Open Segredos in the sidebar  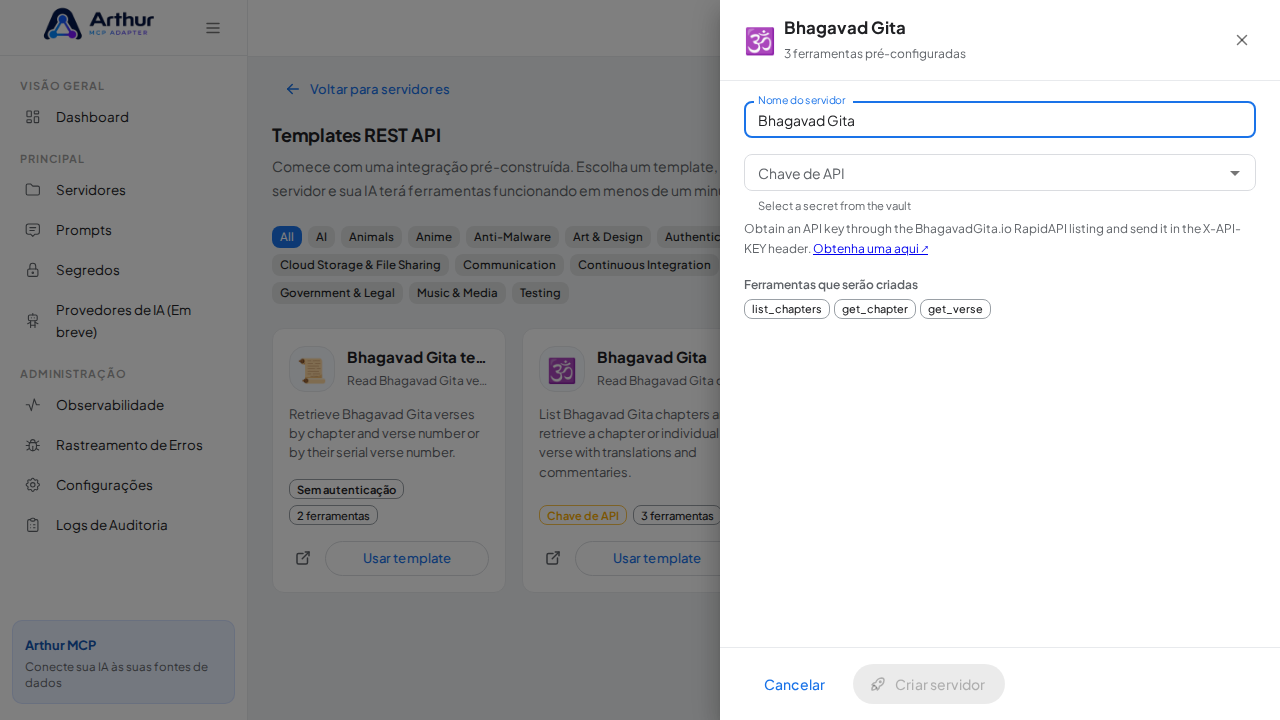124,270
